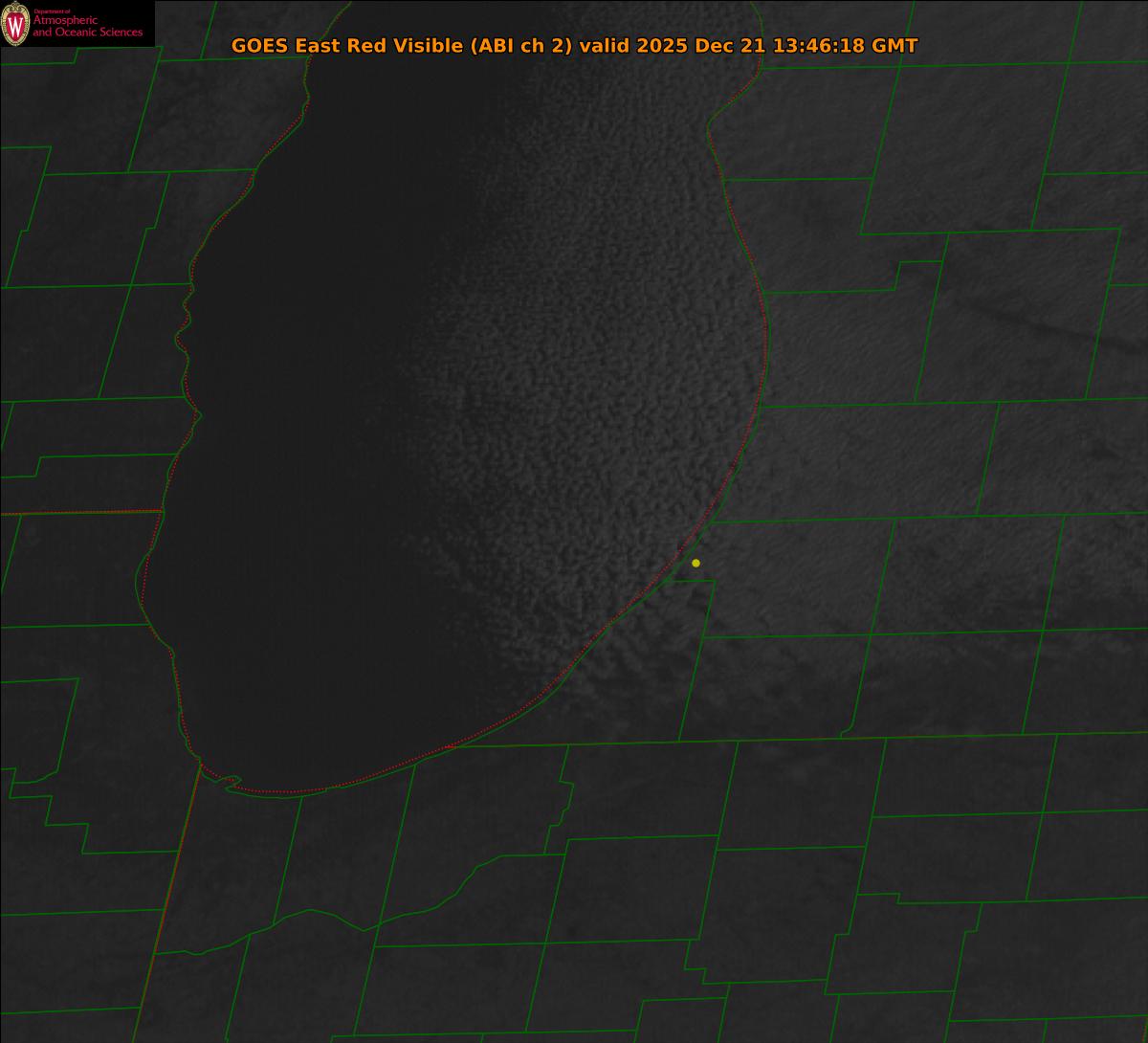Click the yellow dot location marker
Screen dimensions: 1148x1043
[x=695, y=563]
